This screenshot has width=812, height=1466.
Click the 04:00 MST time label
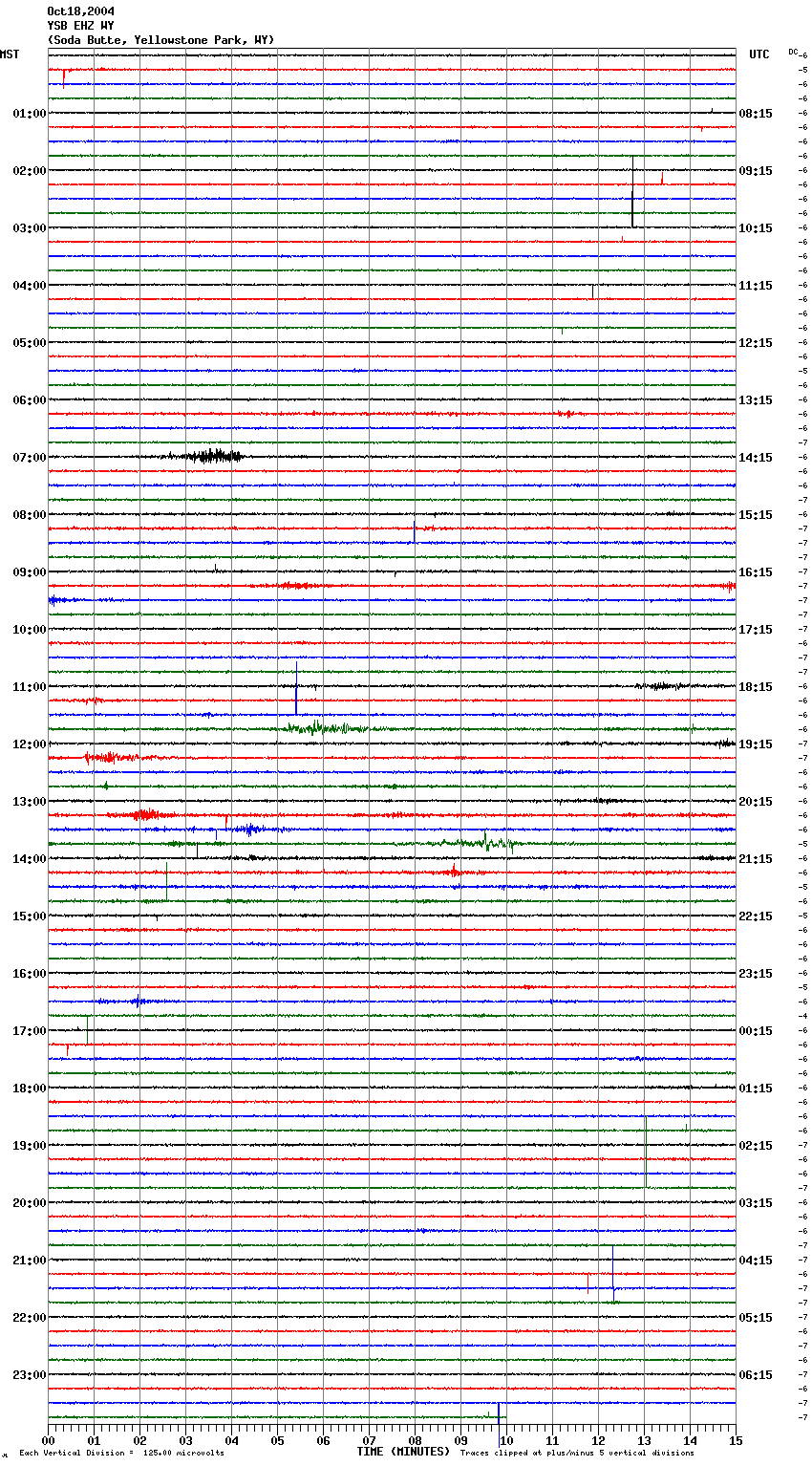tap(29, 286)
